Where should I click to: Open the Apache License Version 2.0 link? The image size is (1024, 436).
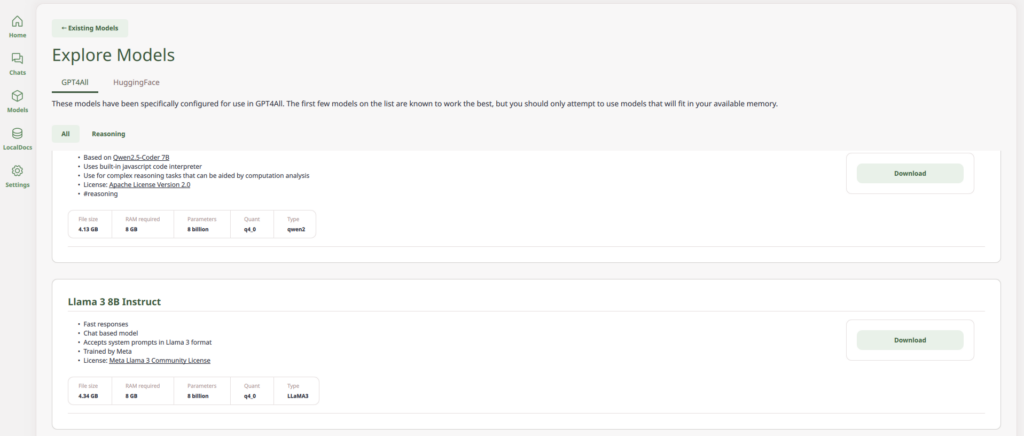coord(150,185)
